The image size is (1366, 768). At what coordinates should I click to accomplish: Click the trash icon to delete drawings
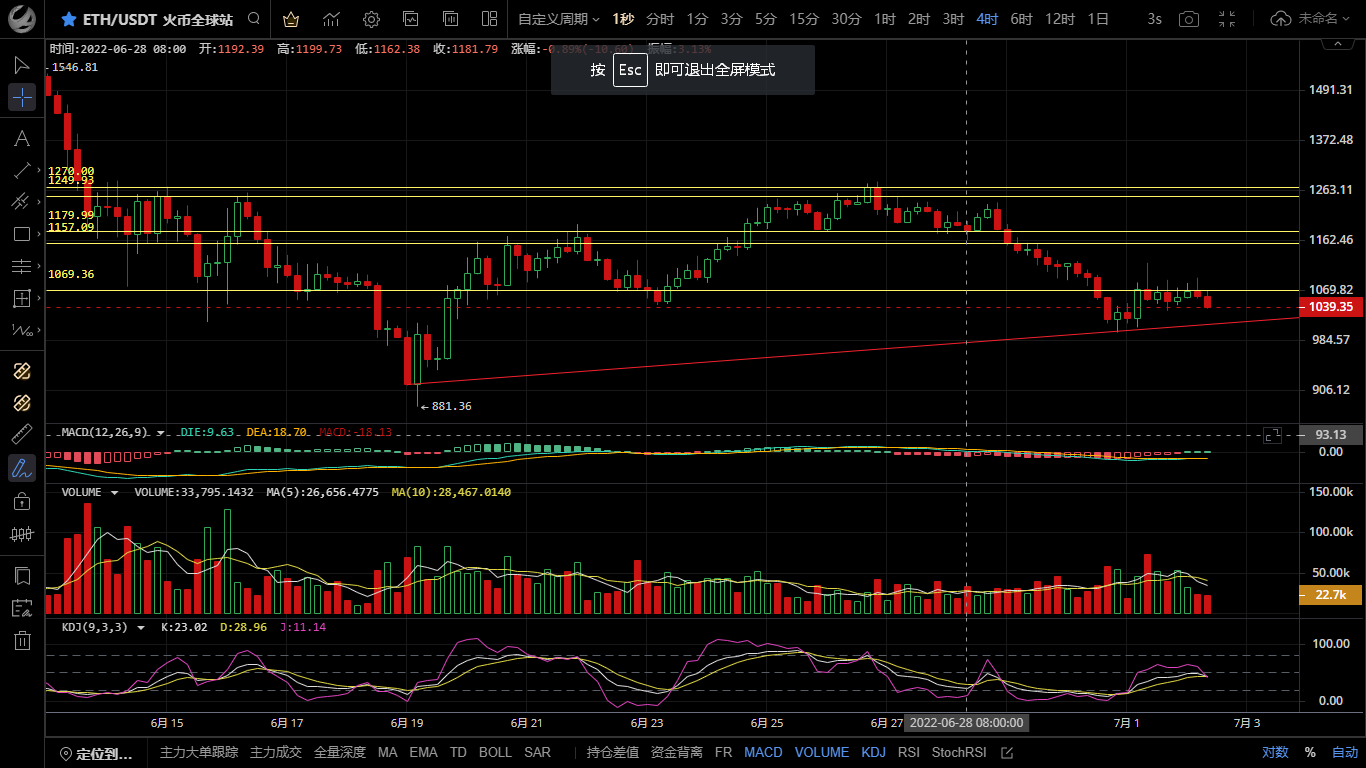pyautogui.click(x=22, y=641)
